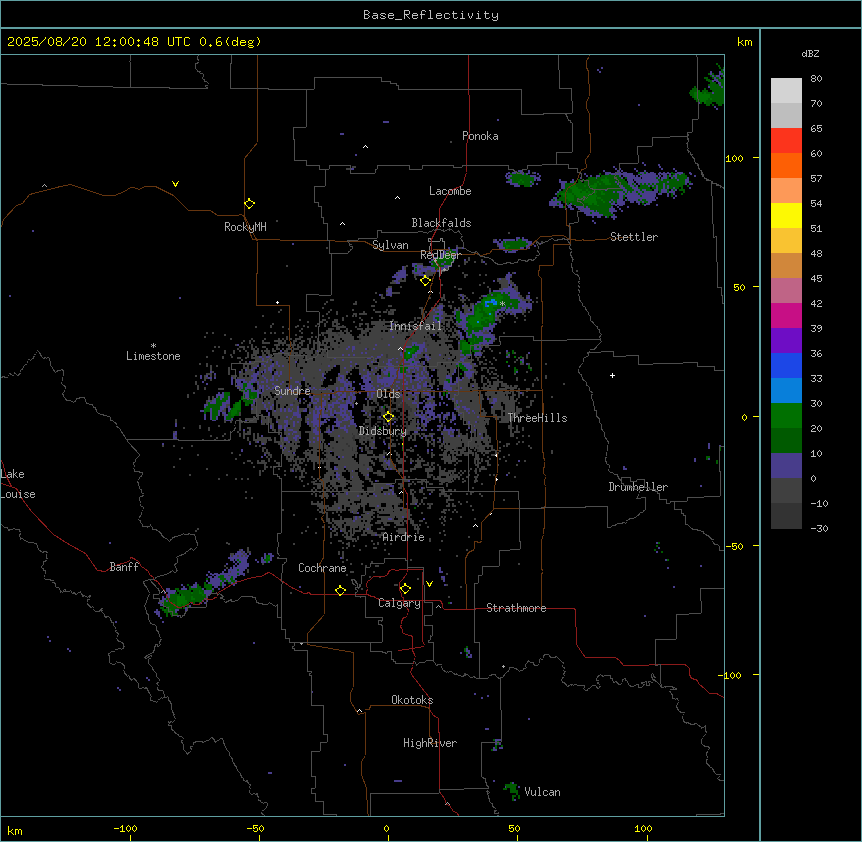862x842 pixels.
Task: Click the yellow V marker northeast of Calgary
Action: pyautogui.click(x=429, y=584)
